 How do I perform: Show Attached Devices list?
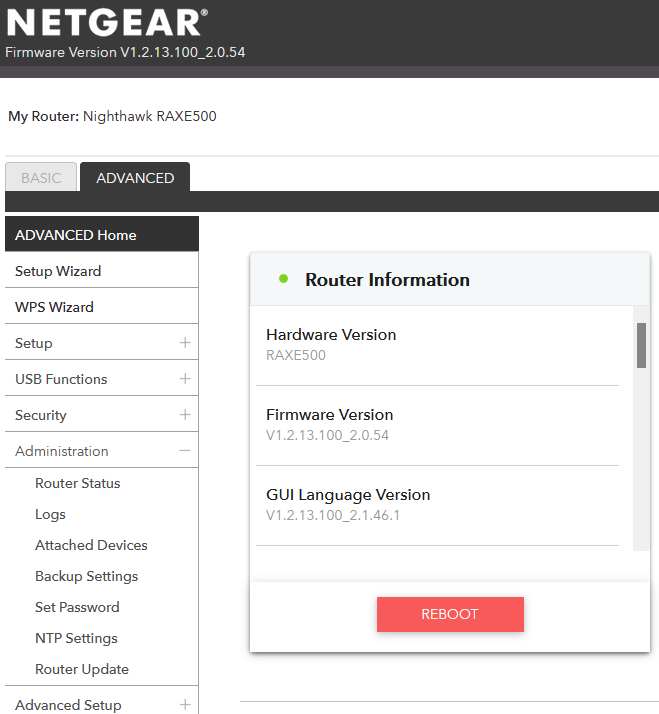(x=91, y=545)
